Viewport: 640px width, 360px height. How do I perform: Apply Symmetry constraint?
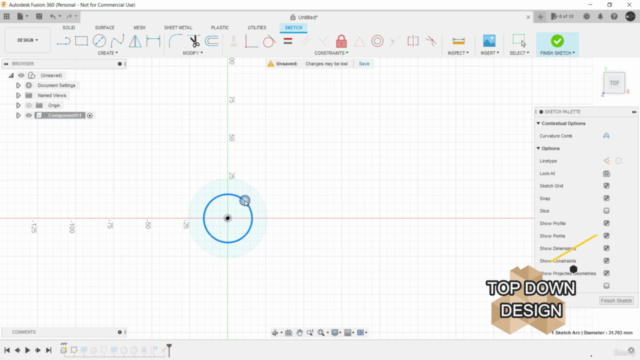tap(413, 41)
